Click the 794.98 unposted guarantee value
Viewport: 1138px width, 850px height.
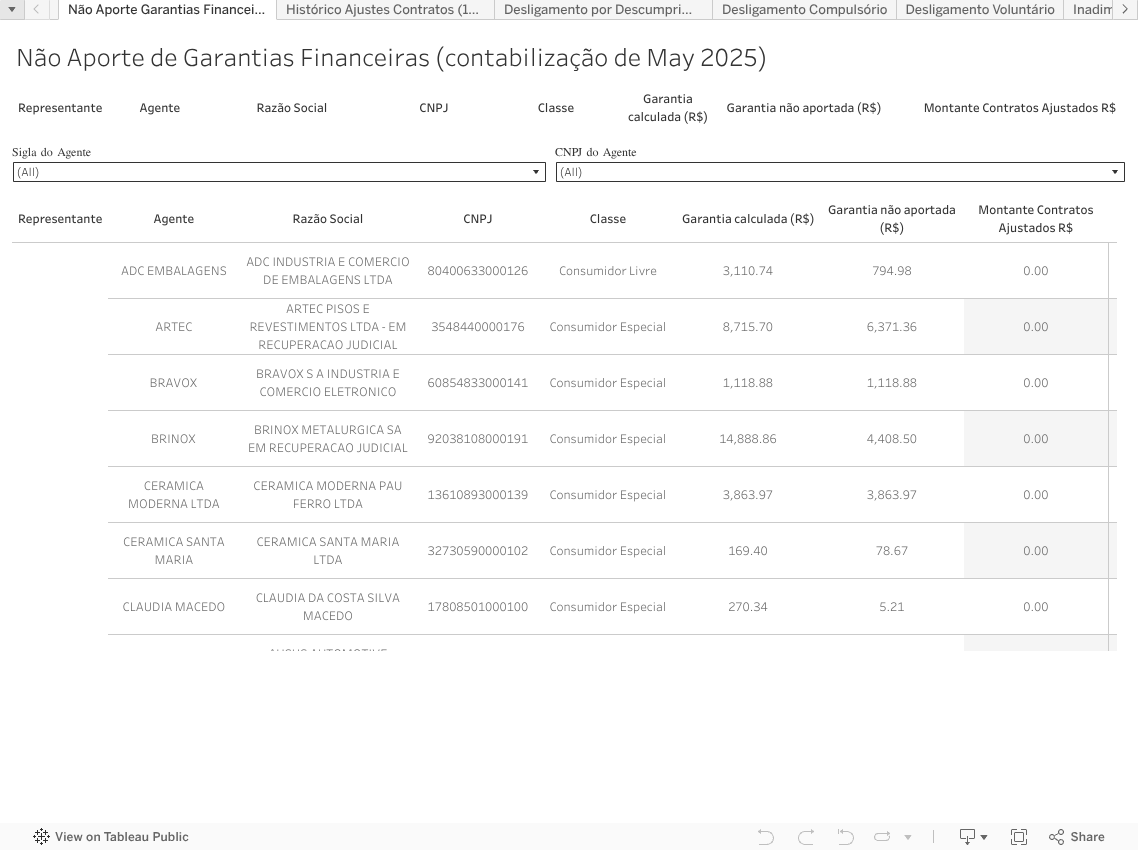891,271
